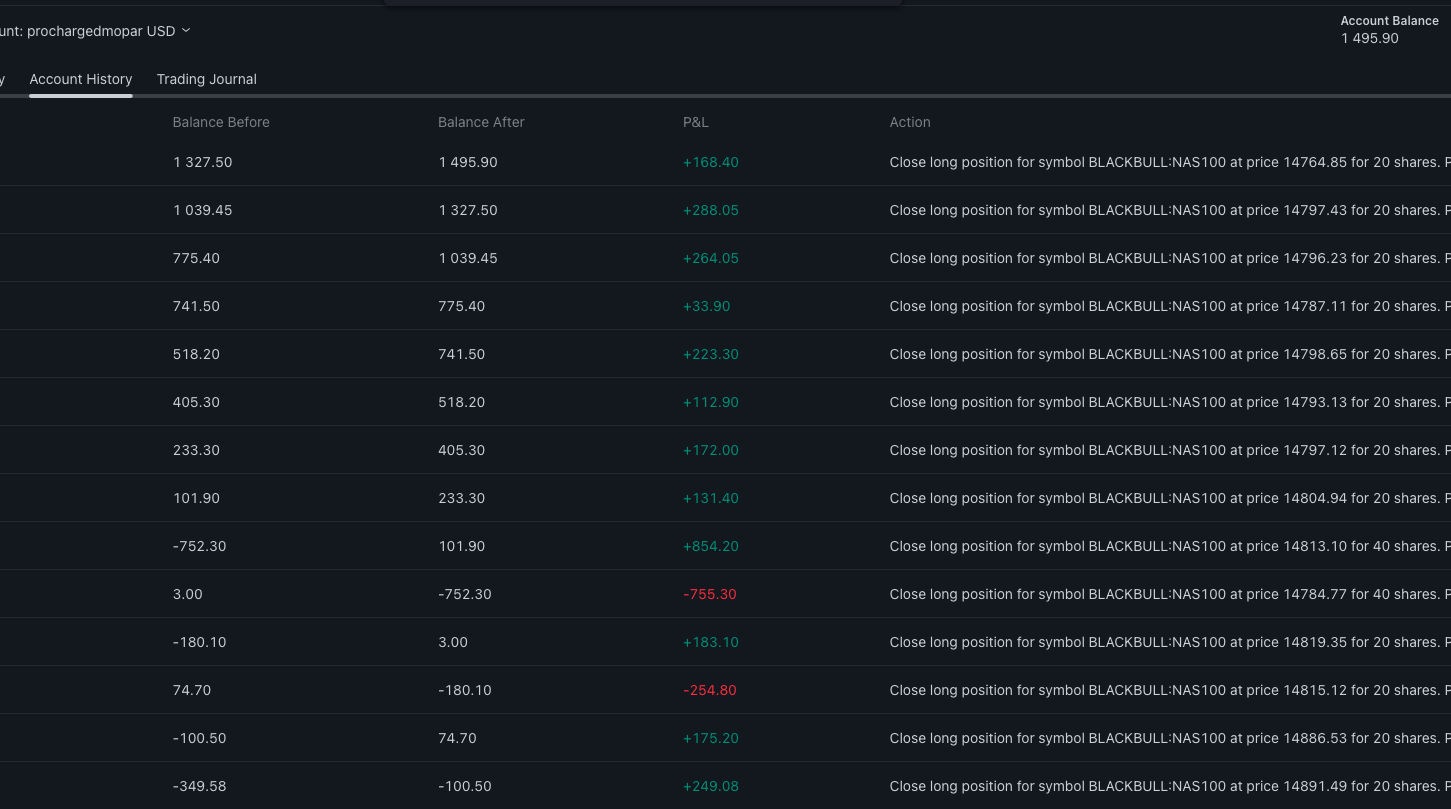Sort records by the P&L column
This screenshot has height=809, width=1451.
click(696, 122)
